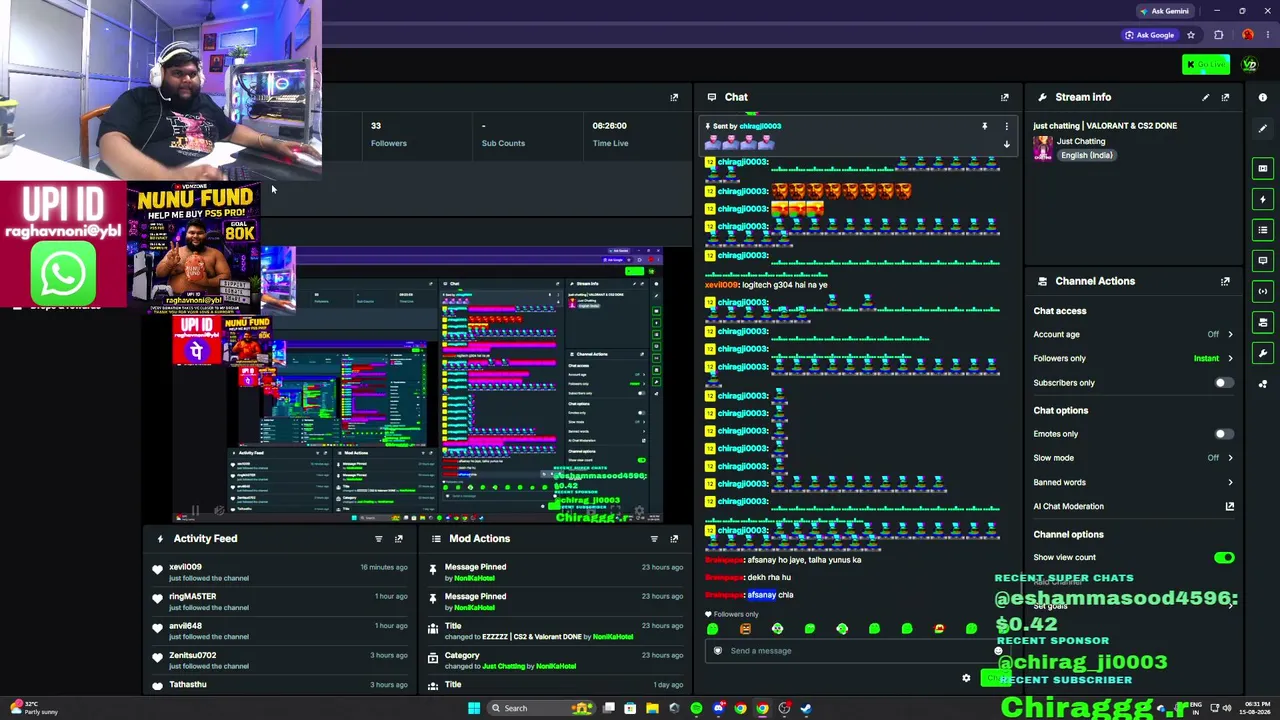Toggle Emotes only chat option
1280x720 pixels.
point(1224,434)
